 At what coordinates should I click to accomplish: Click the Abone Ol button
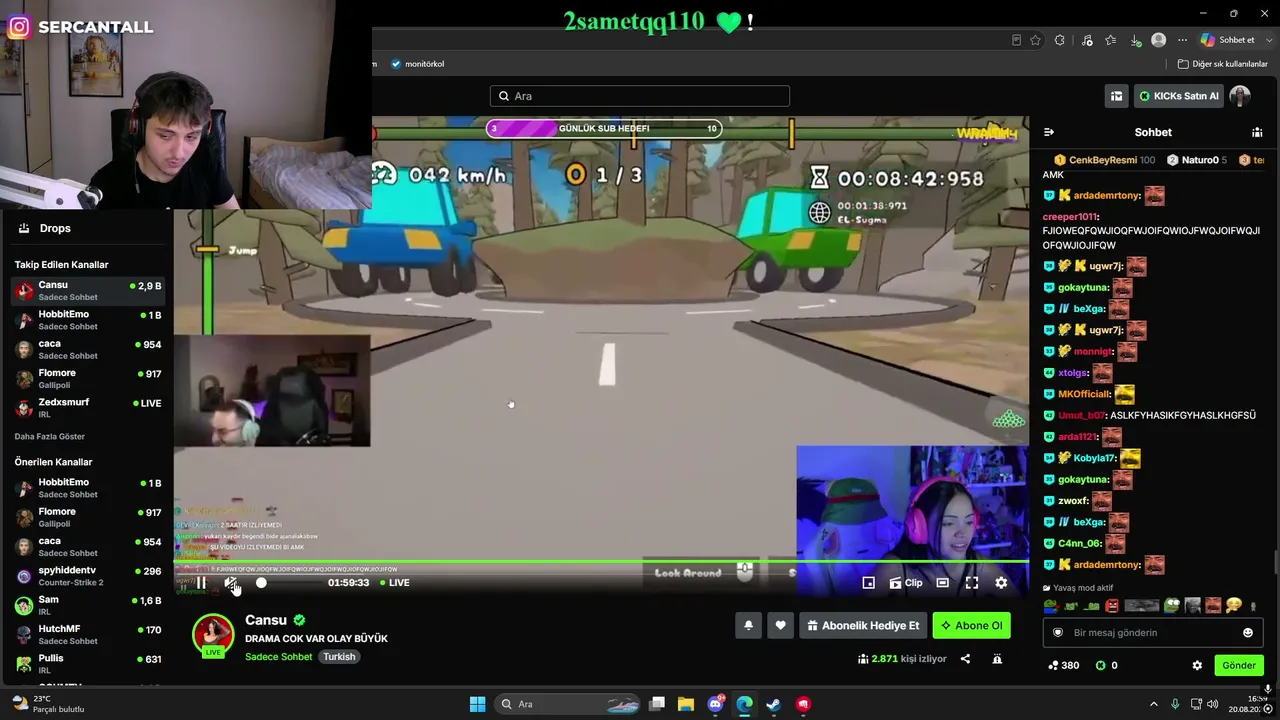pyautogui.click(x=971, y=626)
